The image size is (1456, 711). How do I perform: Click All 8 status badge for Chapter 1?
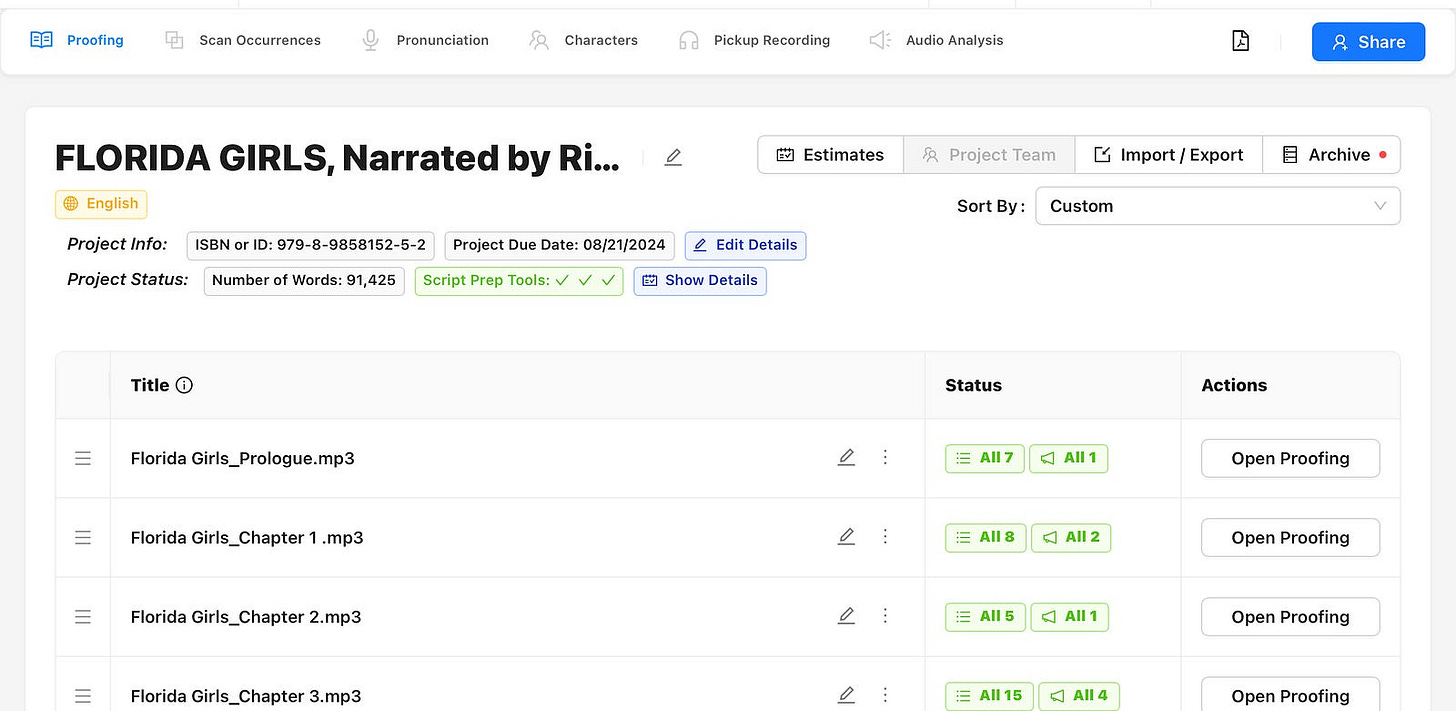pos(986,537)
